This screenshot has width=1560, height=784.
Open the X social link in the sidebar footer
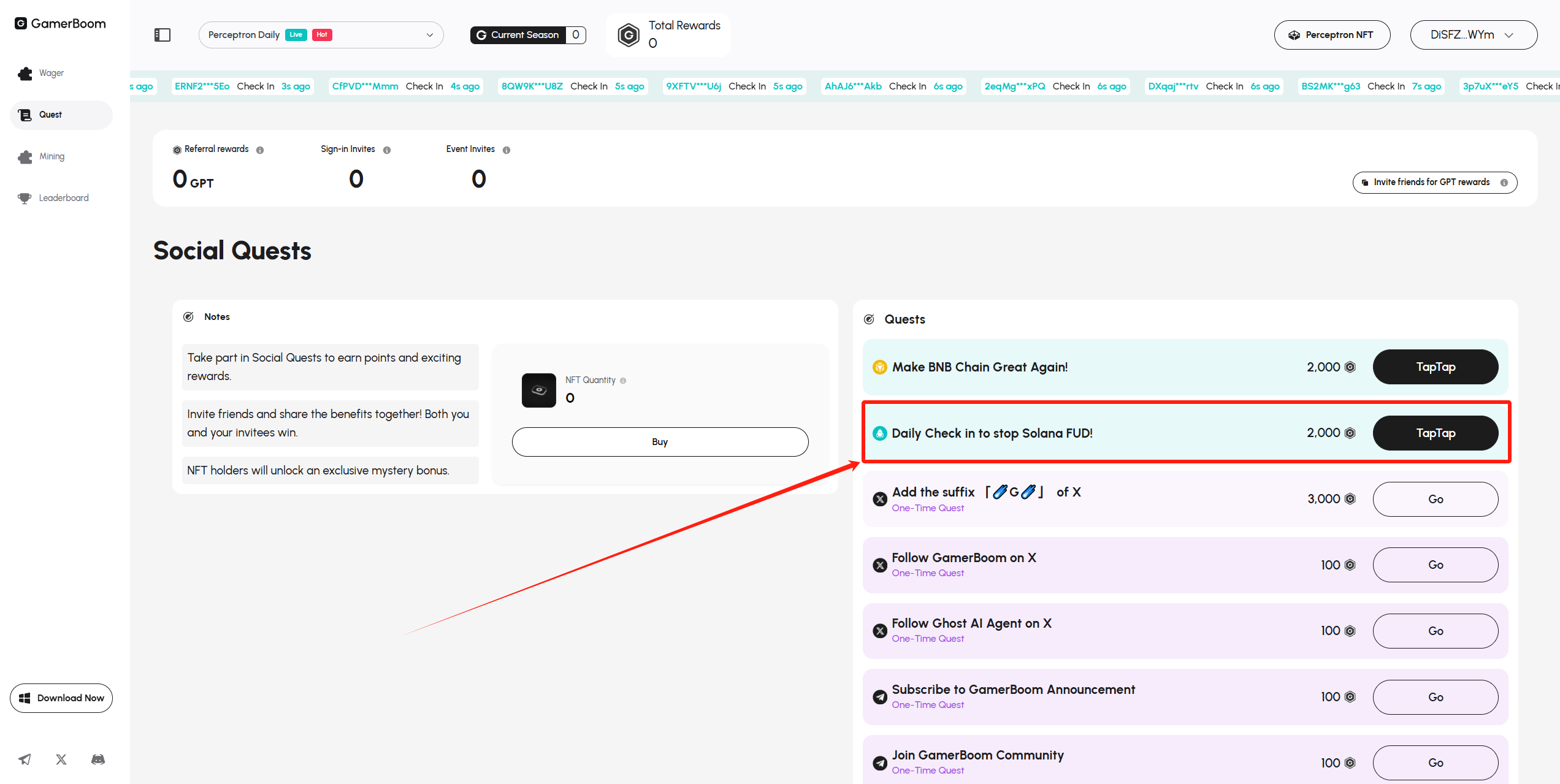tap(61, 759)
